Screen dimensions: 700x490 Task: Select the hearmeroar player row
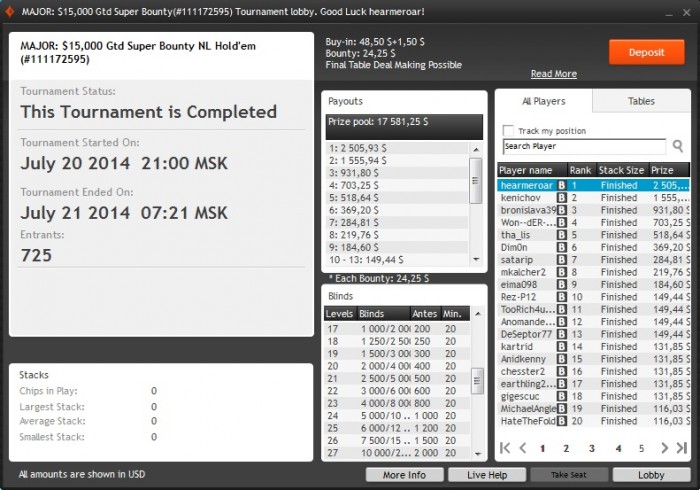(593, 185)
